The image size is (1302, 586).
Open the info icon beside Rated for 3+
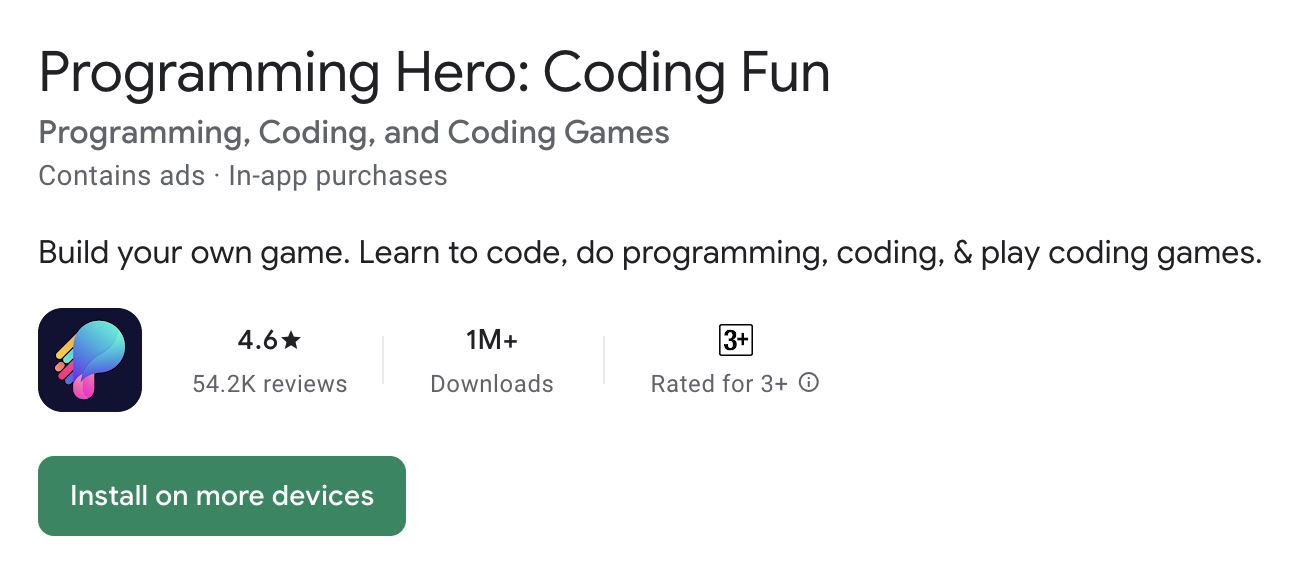808,382
